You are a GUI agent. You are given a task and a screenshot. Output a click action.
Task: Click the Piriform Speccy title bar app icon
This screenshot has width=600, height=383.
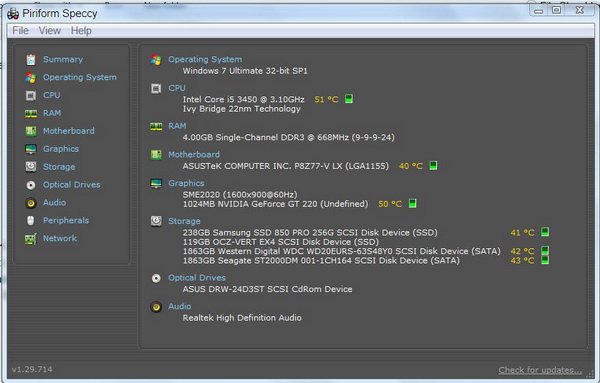pos(13,14)
